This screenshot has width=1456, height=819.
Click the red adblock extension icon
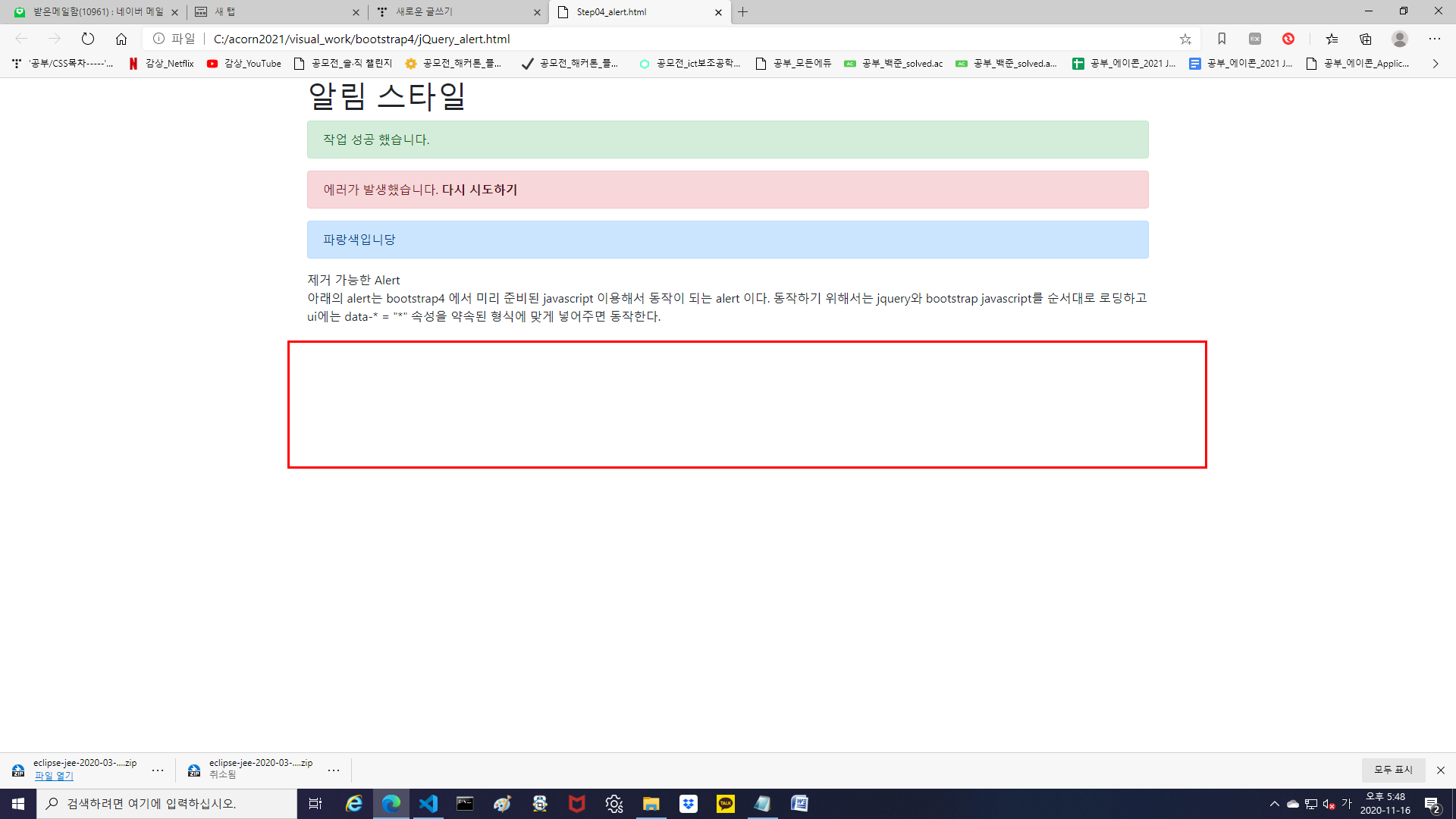point(1288,39)
